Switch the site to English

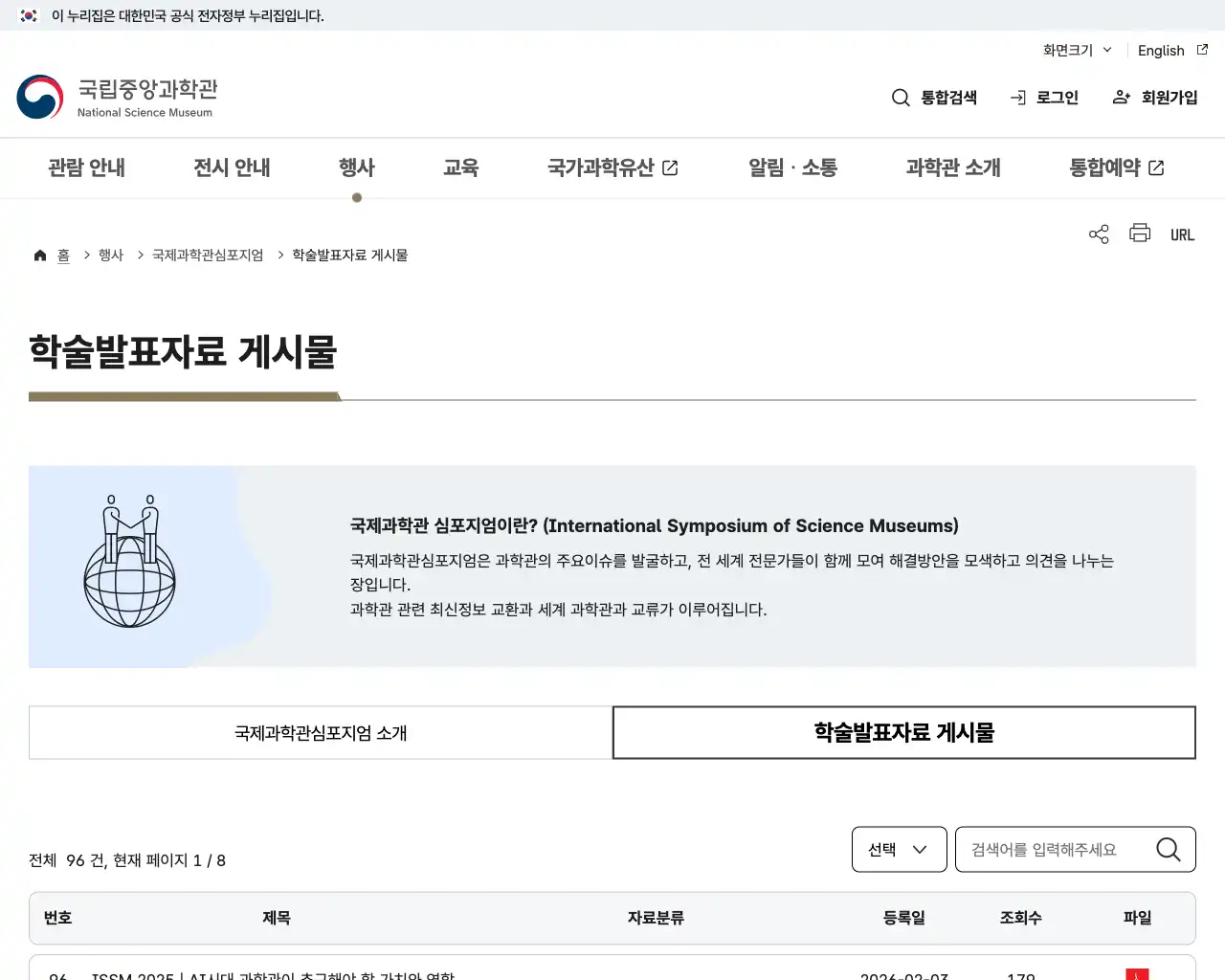(1161, 50)
